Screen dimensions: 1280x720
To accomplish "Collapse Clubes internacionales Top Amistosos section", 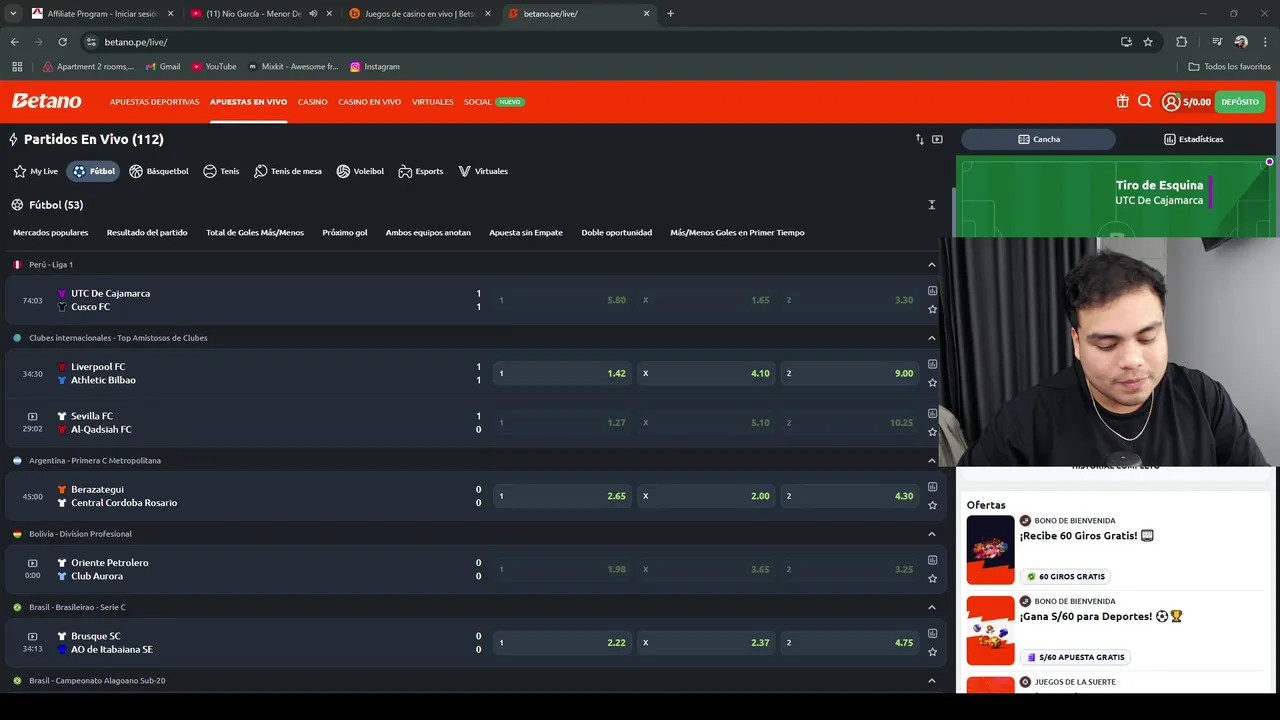I will click(x=931, y=338).
